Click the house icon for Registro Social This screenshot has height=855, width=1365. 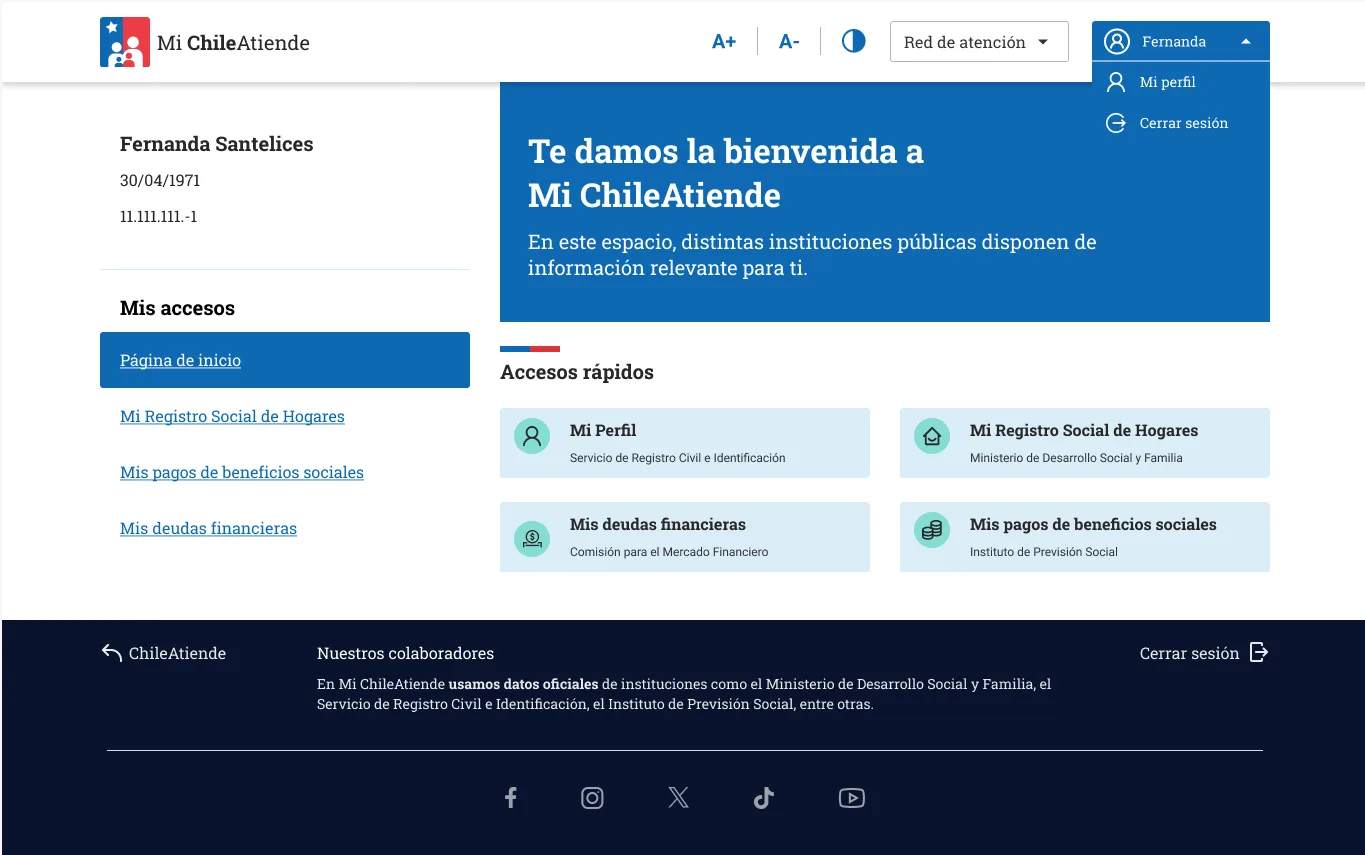click(932, 437)
